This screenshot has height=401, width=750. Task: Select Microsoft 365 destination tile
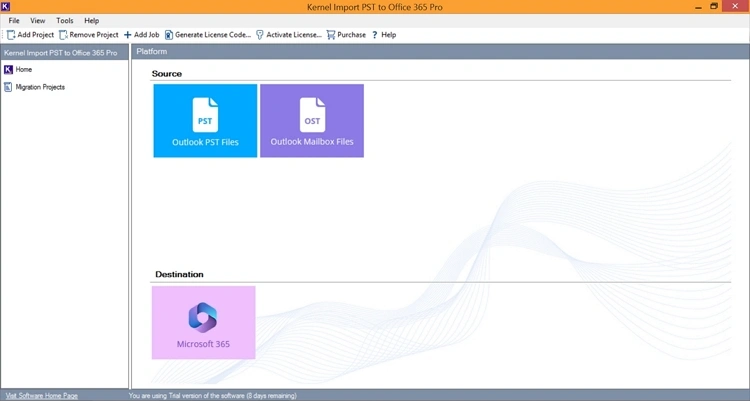click(204, 323)
